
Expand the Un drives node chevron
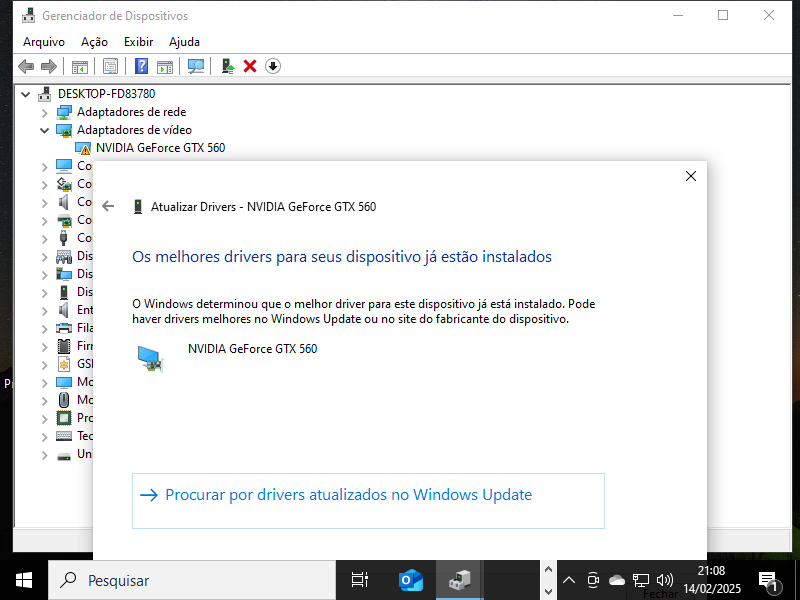coord(44,455)
